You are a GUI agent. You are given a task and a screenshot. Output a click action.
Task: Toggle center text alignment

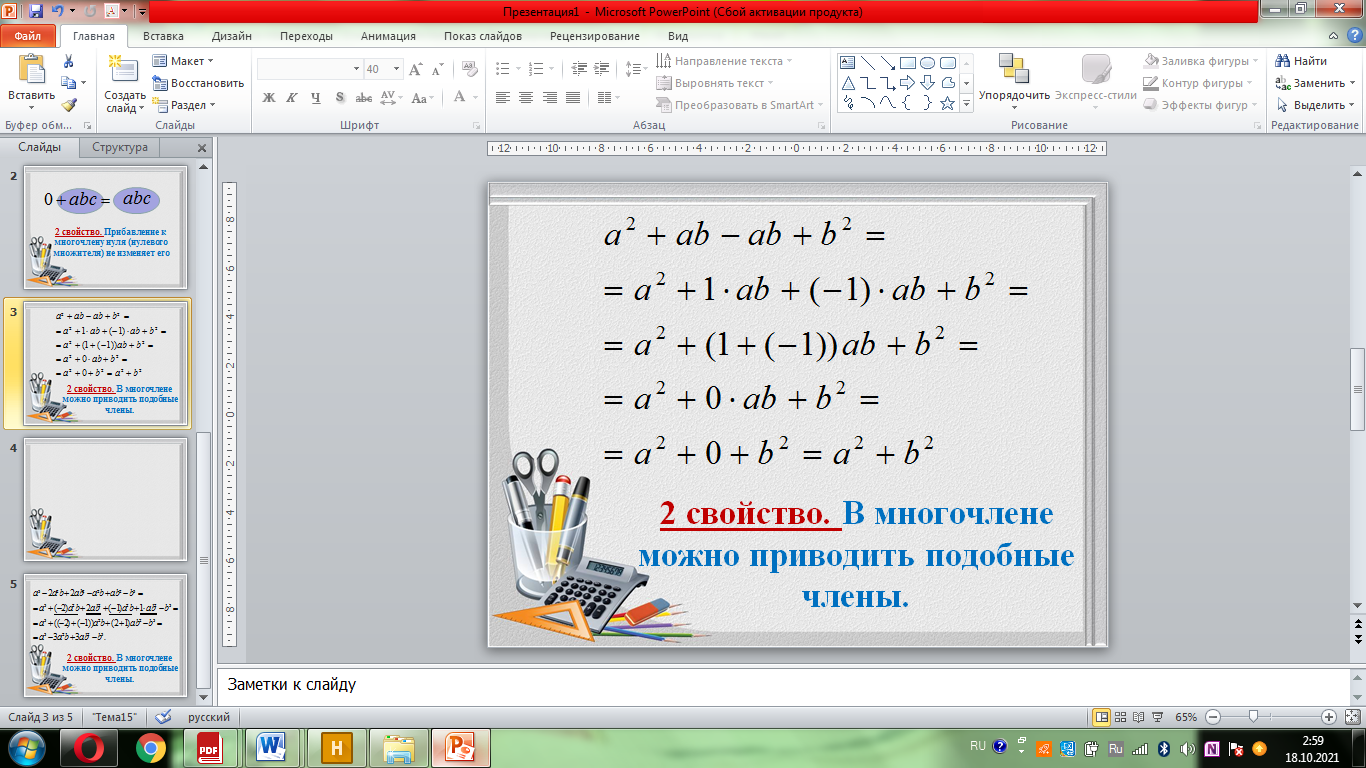[x=526, y=98]
